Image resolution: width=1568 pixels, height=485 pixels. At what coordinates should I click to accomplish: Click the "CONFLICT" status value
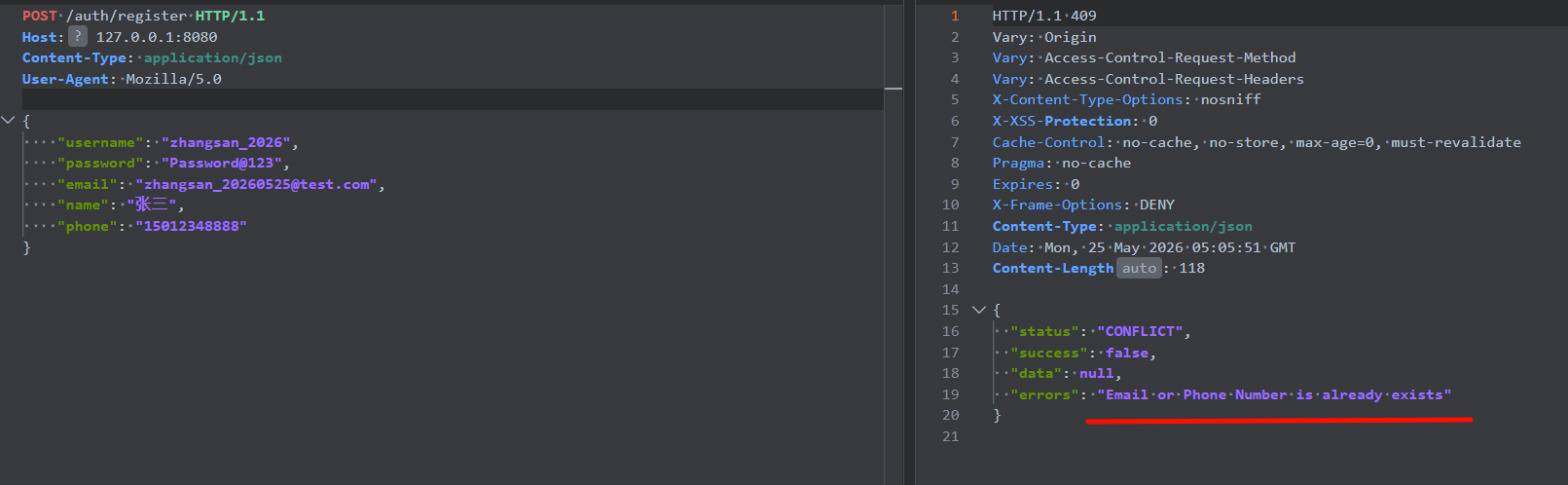point(1140,331)
